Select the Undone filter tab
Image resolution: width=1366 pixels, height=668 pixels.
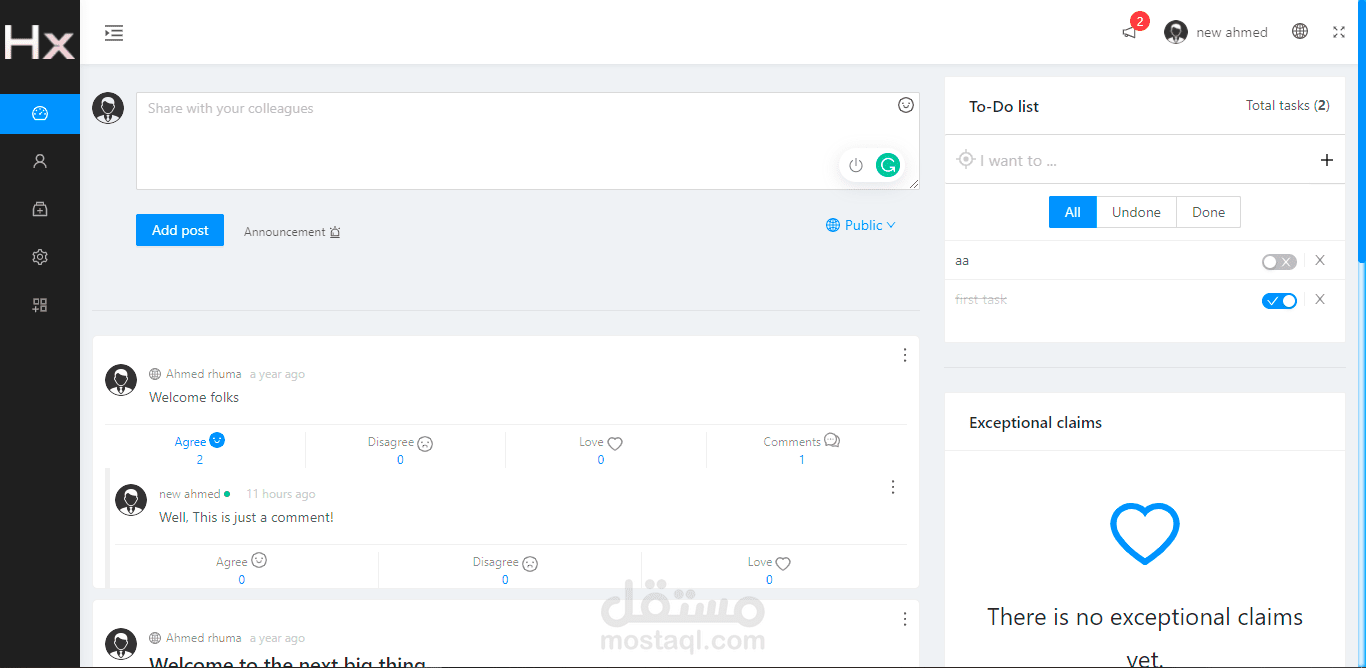(1137, 212)
